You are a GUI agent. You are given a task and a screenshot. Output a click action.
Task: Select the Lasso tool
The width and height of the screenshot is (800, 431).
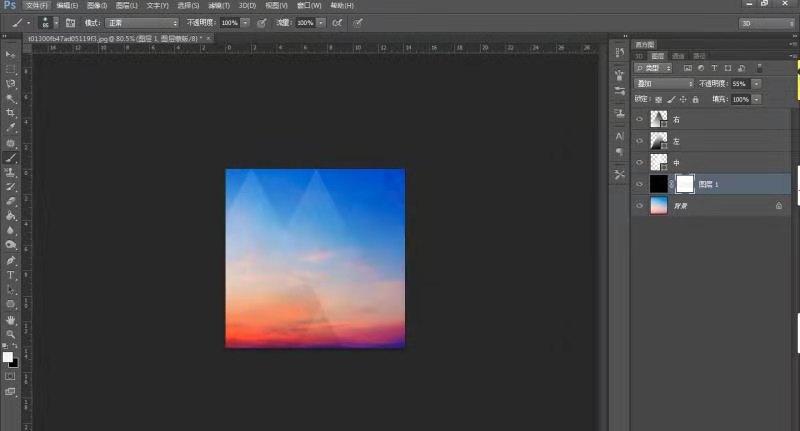pyautogui.click(x=10, y=84)
